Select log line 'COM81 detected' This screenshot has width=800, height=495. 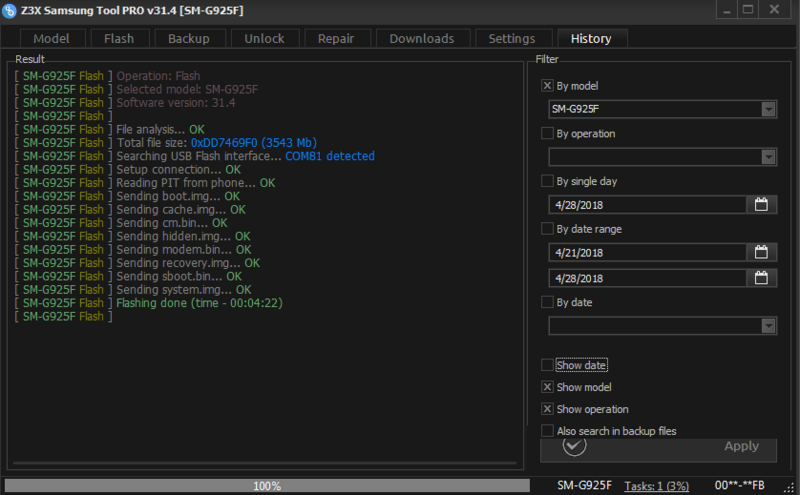pos(330,156)
